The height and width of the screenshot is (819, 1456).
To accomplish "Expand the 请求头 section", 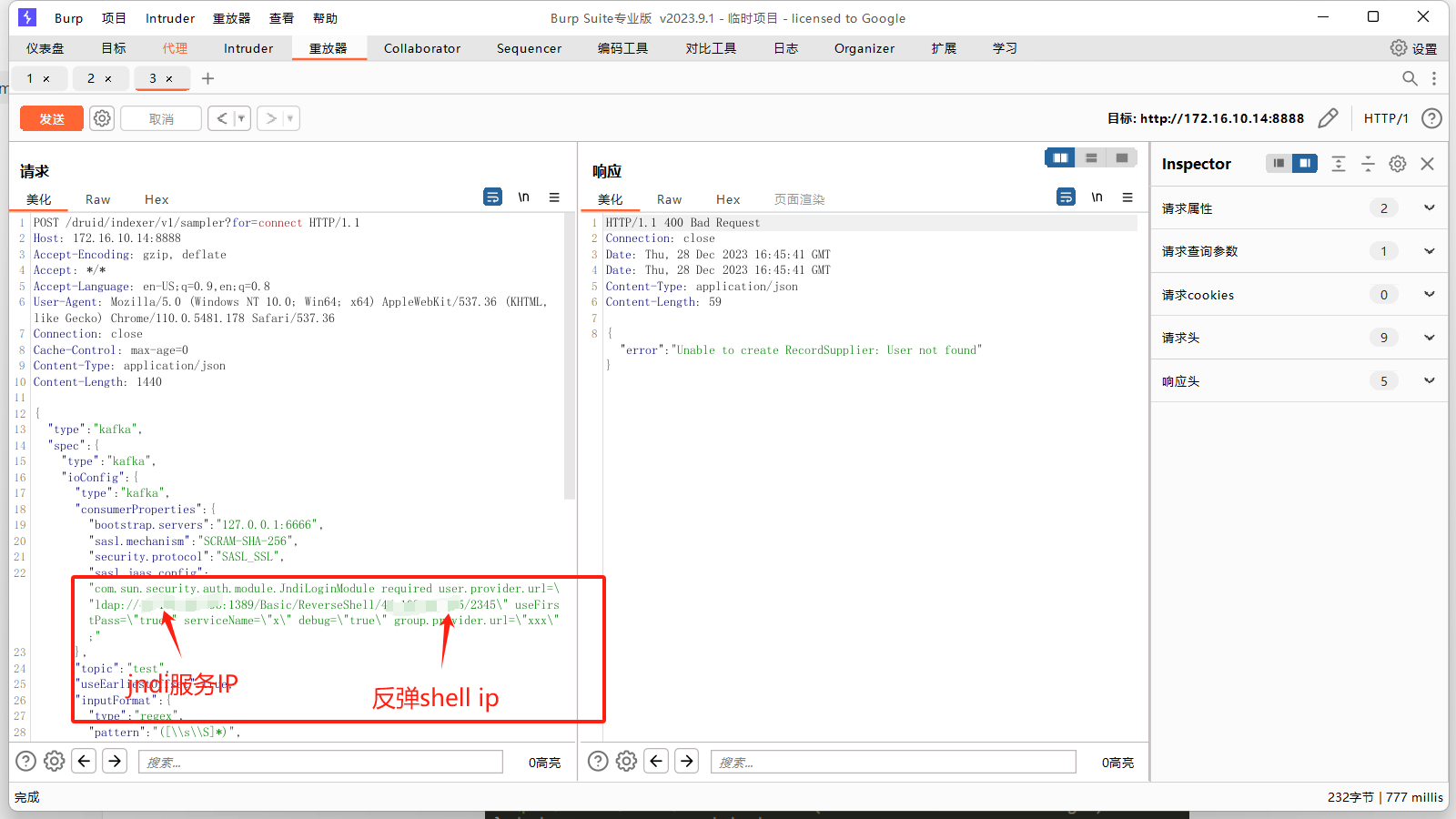I will coord(1299,338).
